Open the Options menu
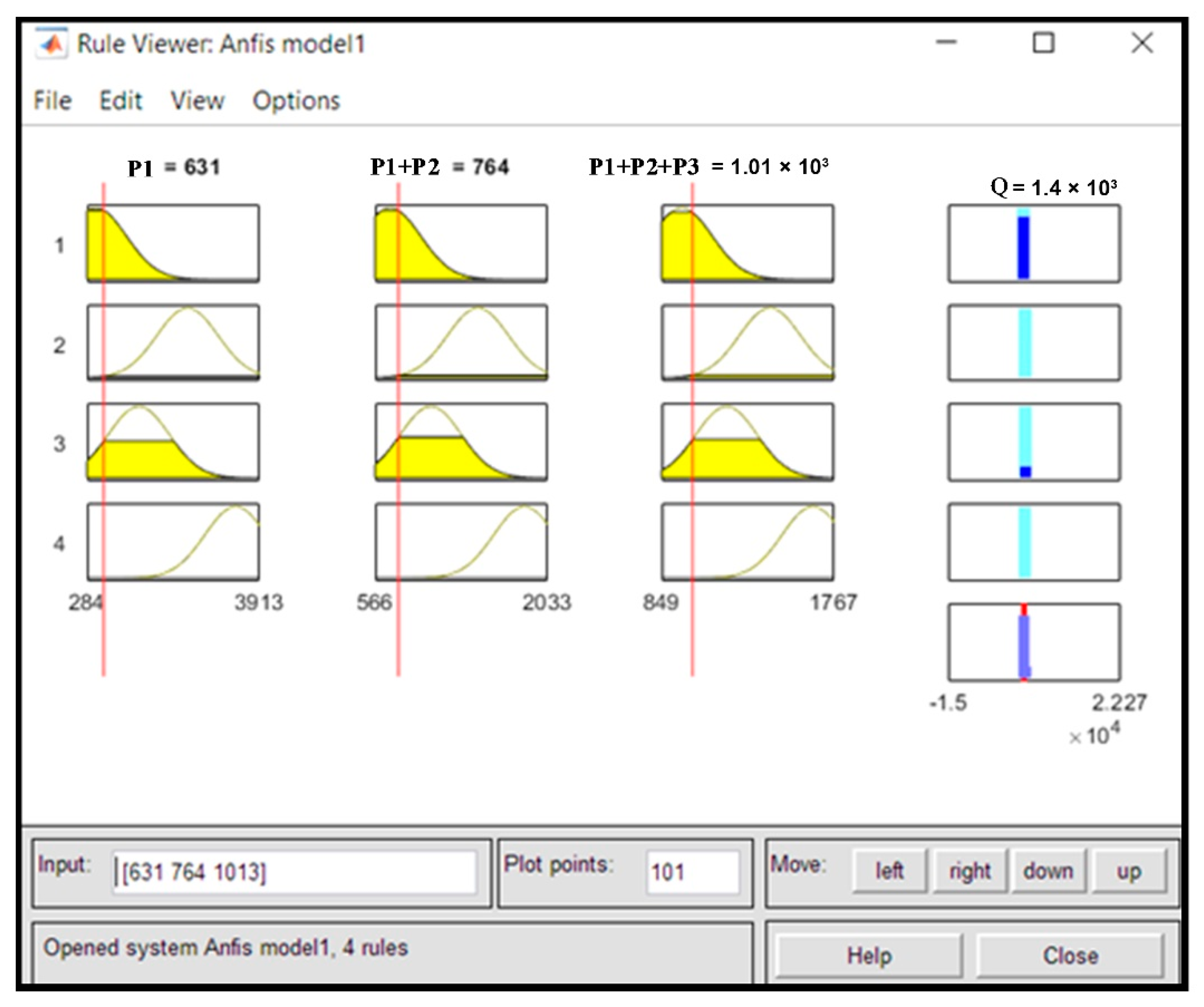Image resolution: width=1204 pixels, height=1007 pixels. pos(296,100)
